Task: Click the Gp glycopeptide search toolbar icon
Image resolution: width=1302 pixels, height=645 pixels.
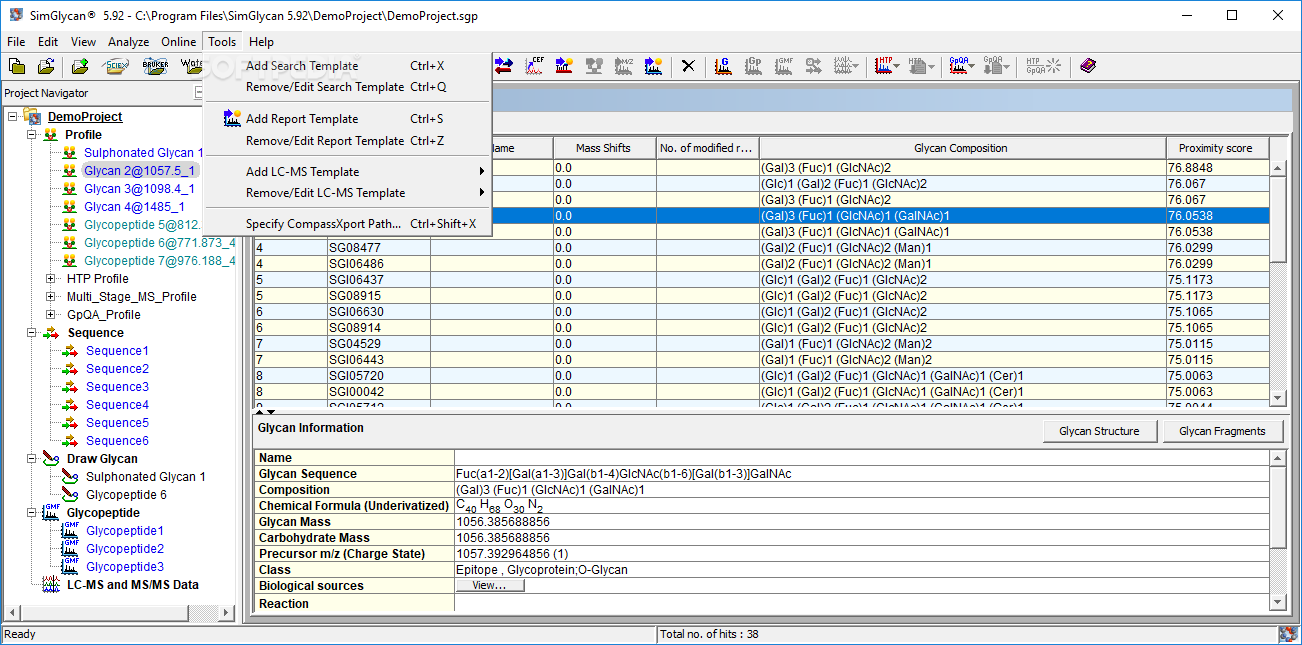Action: (x=754, y=66)
